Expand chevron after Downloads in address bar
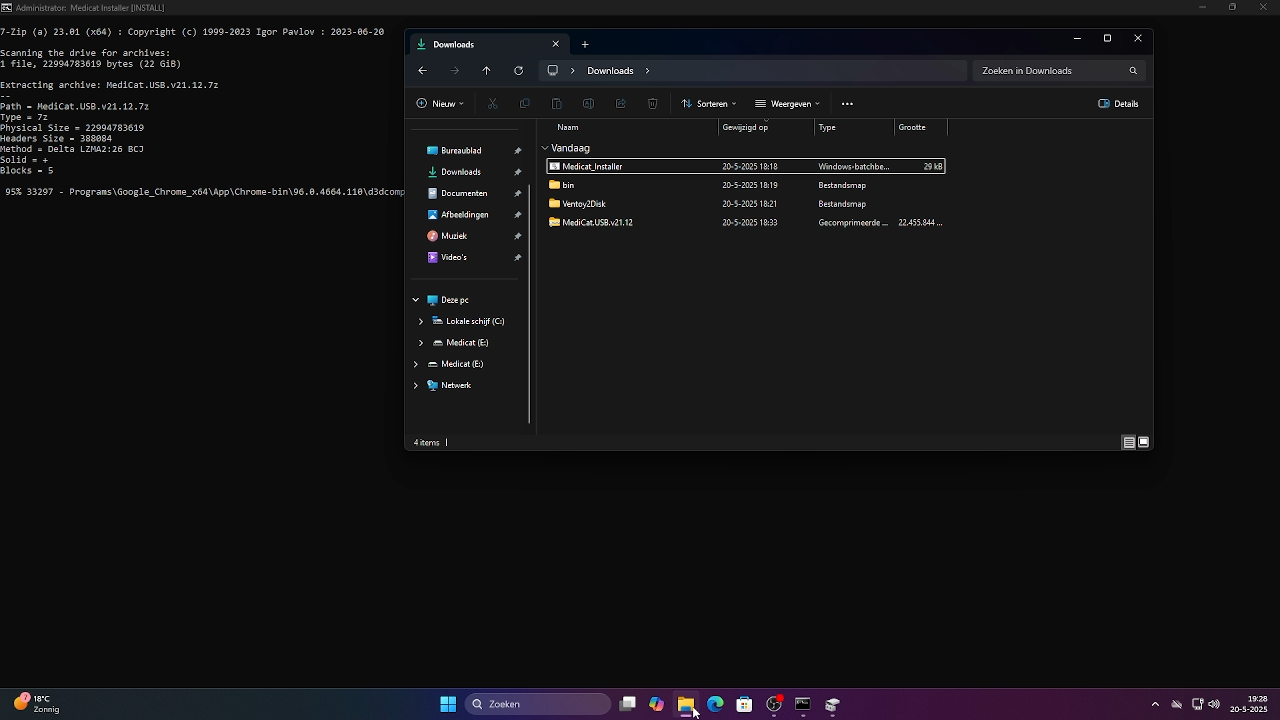This screenshot has width=1280, height=720. point(647,71)
